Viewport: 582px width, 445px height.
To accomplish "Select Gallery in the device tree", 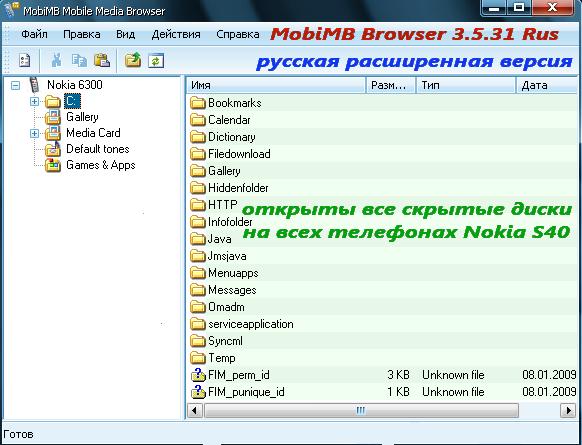I will pyautogui.click(x=82, y=117).
